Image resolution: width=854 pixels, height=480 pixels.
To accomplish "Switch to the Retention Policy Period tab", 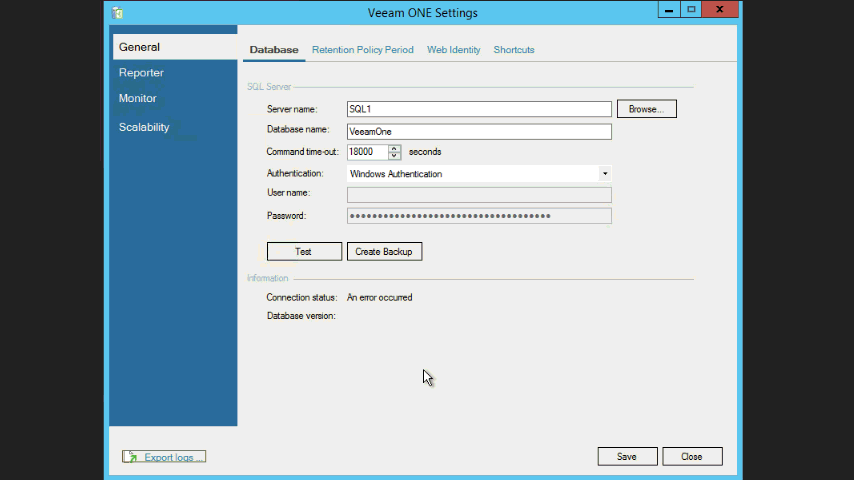I will point(363,50).
